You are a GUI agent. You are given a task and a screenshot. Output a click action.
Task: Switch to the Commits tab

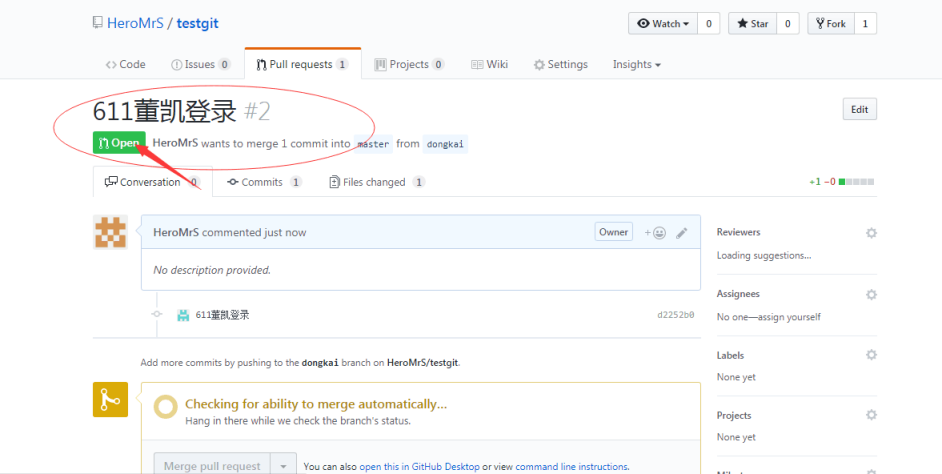[x=264, y=182]
